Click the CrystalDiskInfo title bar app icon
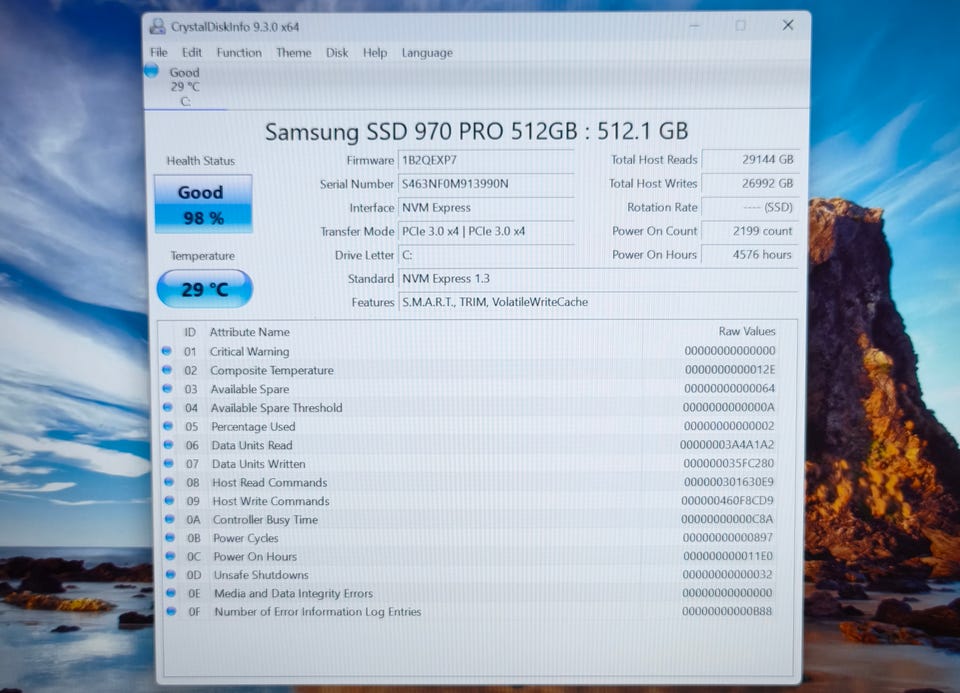 (157, 26)
